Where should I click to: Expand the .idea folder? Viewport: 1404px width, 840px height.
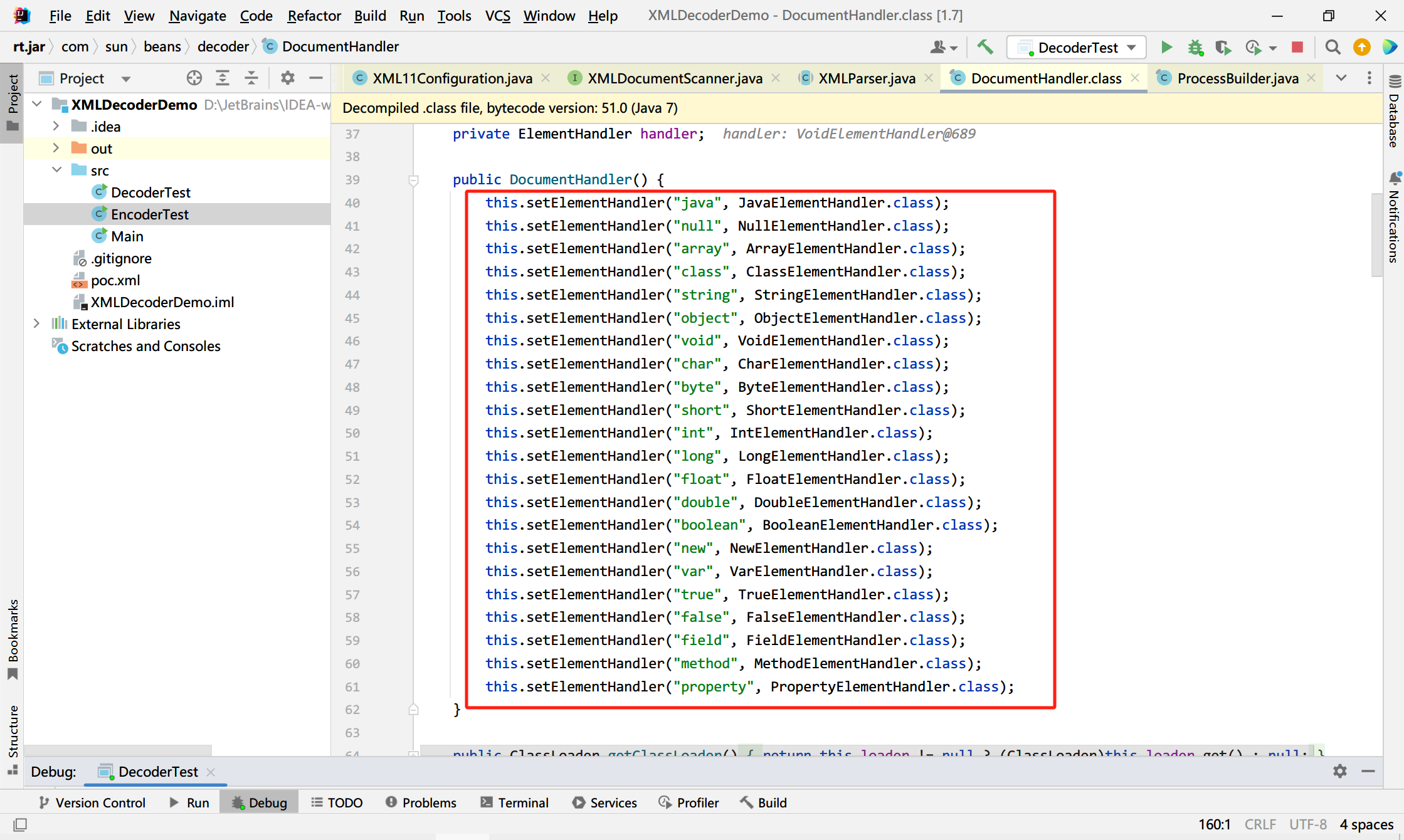coord(56,126)
